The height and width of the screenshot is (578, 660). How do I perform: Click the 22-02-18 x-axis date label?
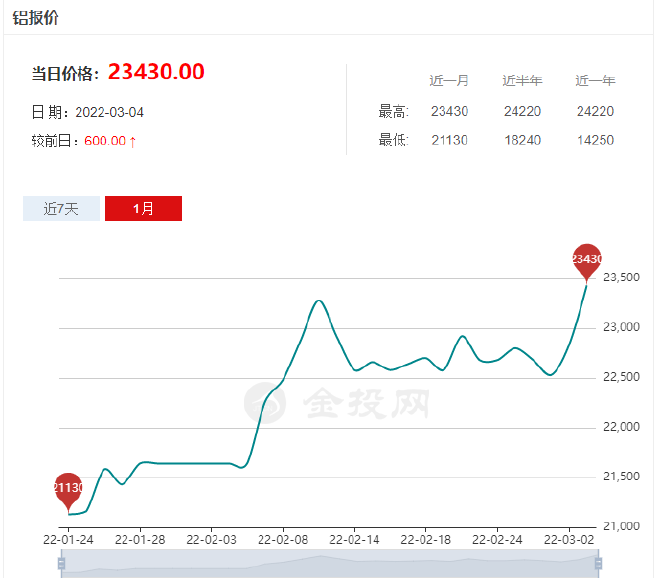tap(426, 538)
